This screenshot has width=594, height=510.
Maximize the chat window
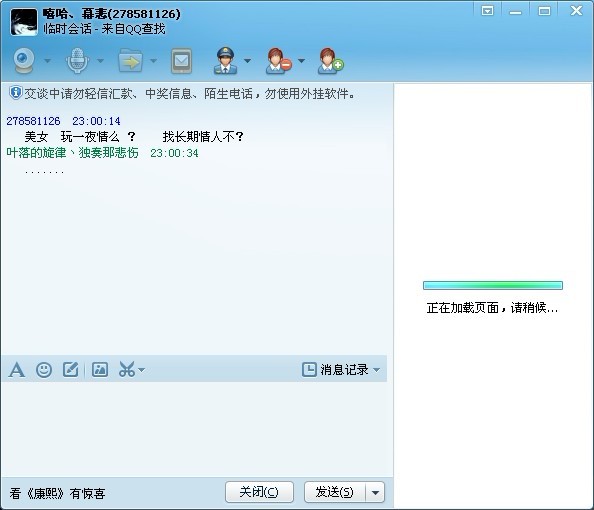click(x=544, y=11)
